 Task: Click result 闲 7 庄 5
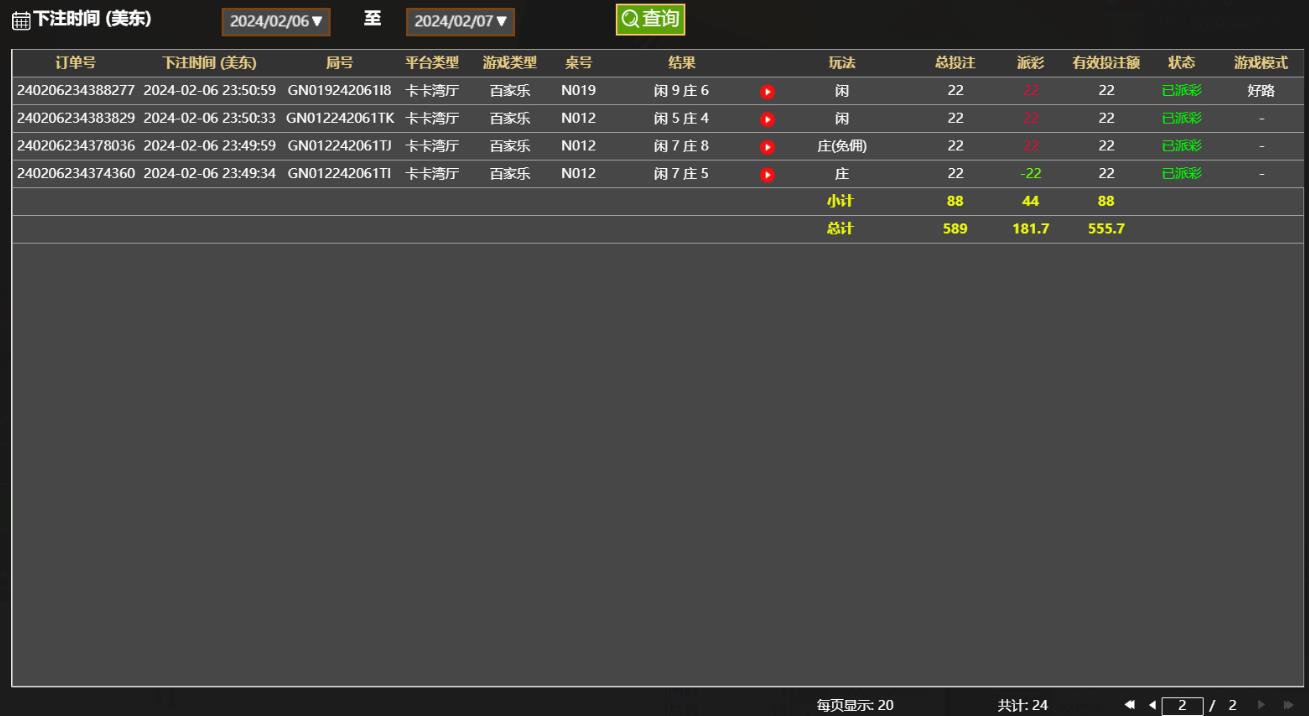(682, 173)
